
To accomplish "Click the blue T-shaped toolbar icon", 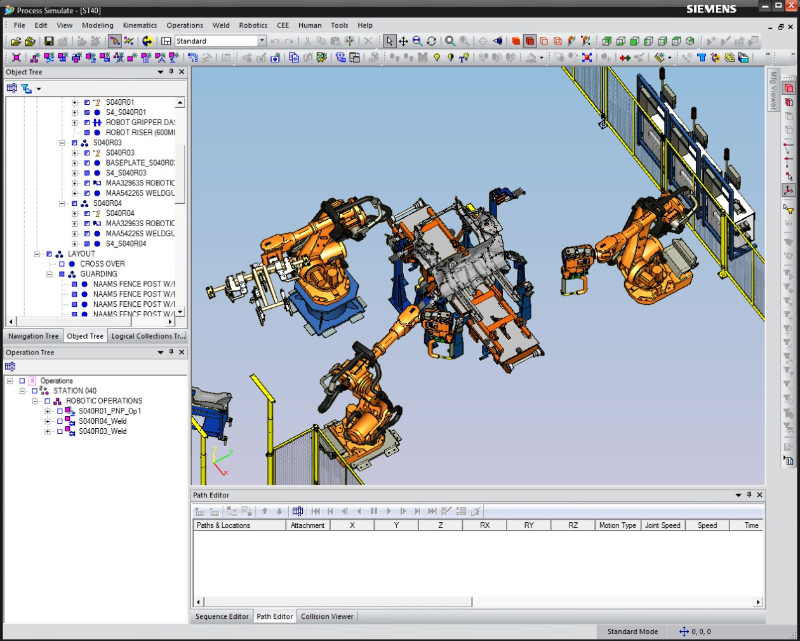I will 702,58.
